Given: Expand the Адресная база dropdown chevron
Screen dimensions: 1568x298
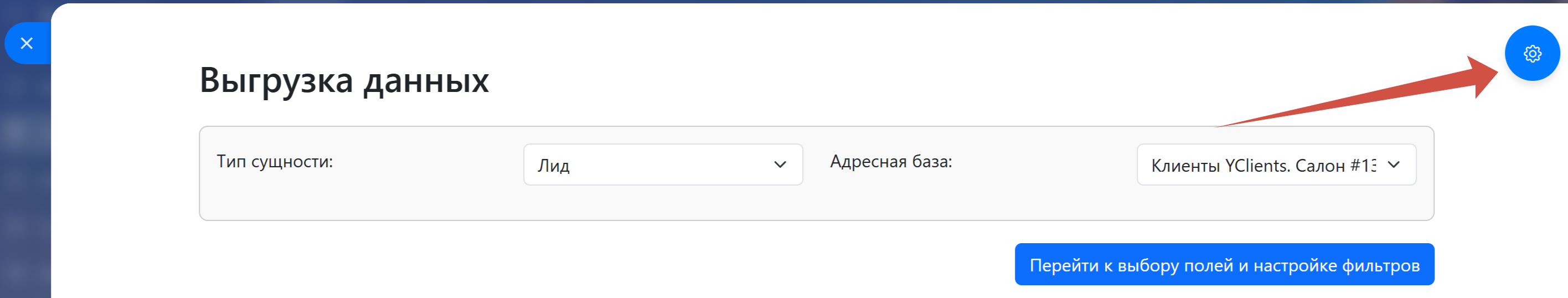Looking at the screenshot, I should 1393,165.
